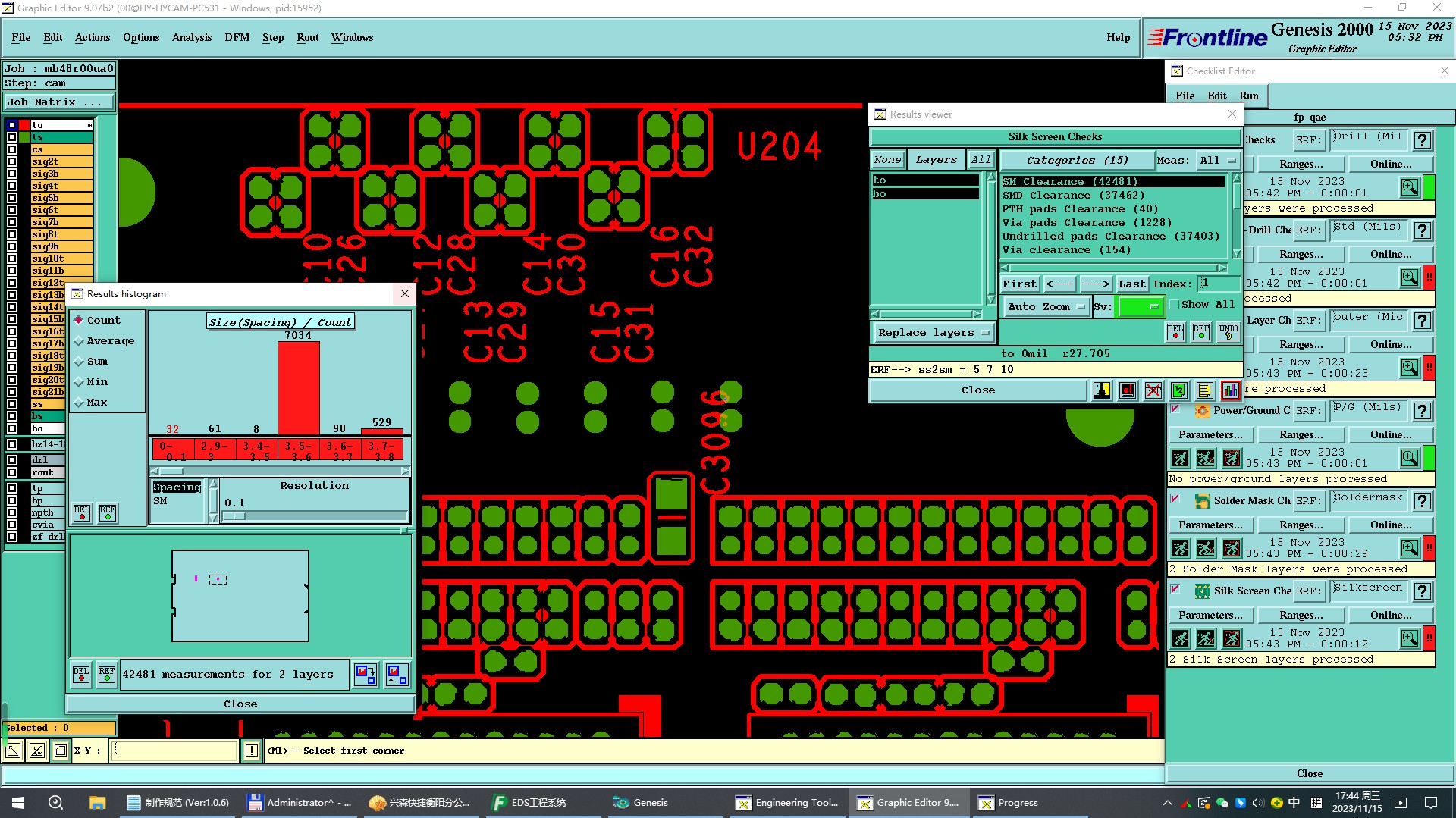
Task: Click the exclamation icon next to coordinate field
Action: [x=252, y=751]
